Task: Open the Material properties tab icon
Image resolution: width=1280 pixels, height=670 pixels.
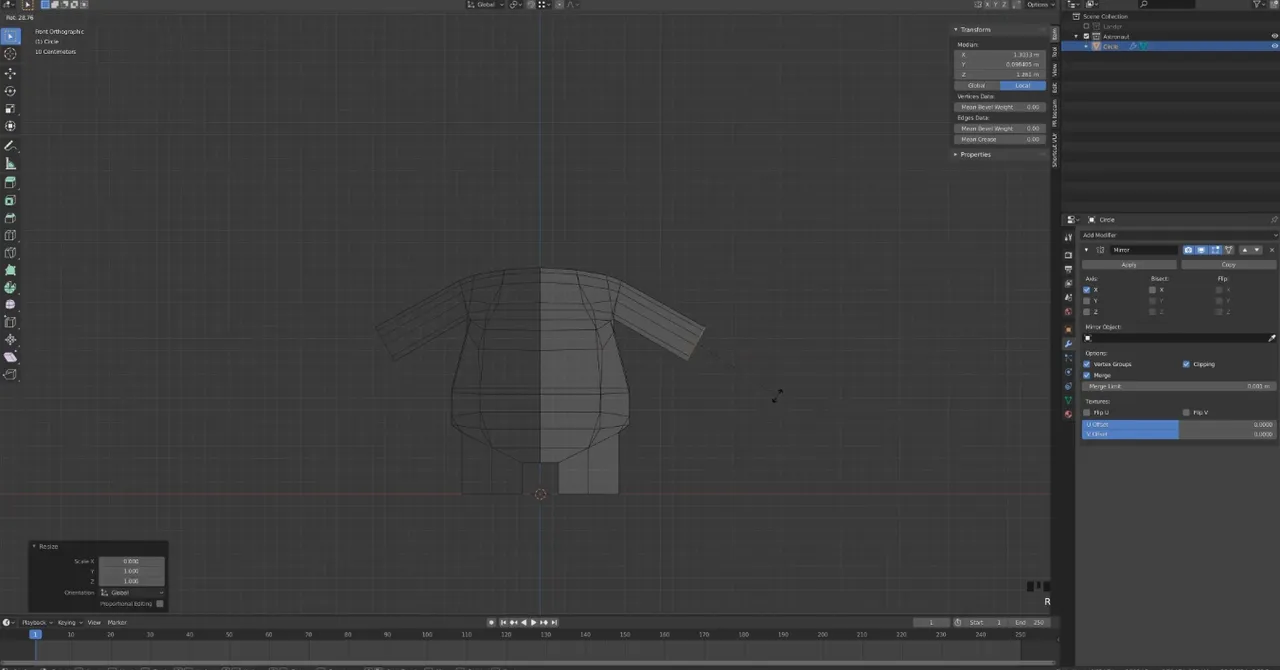Action: coord(1068,414)
